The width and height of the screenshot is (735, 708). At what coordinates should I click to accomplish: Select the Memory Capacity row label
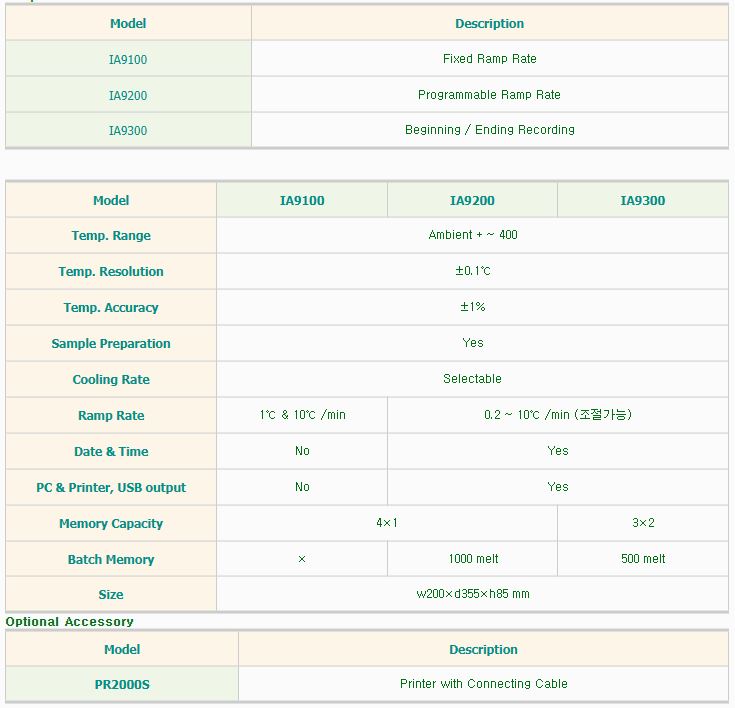pos(111,524)
